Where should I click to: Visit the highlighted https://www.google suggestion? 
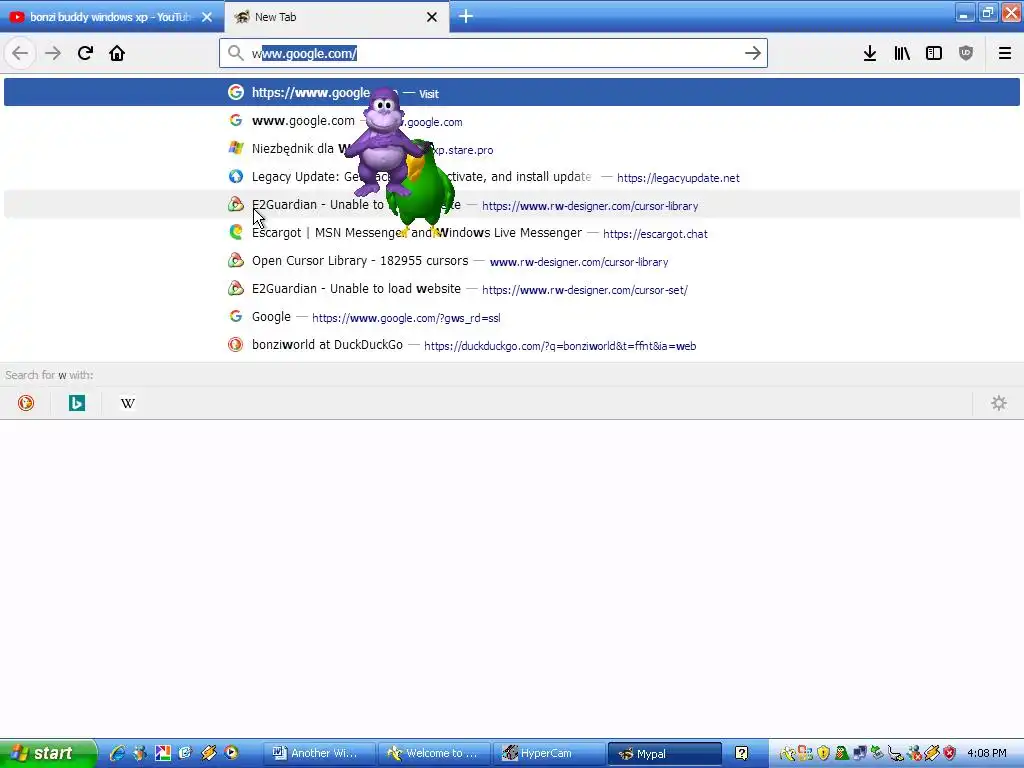512,92
